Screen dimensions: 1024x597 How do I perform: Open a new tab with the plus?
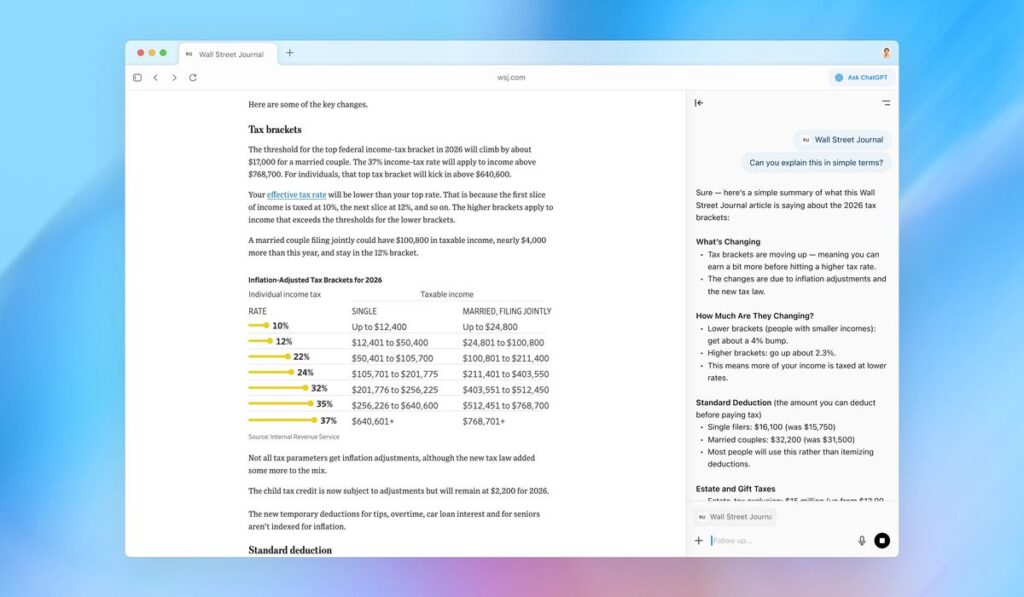click(290, 53)
